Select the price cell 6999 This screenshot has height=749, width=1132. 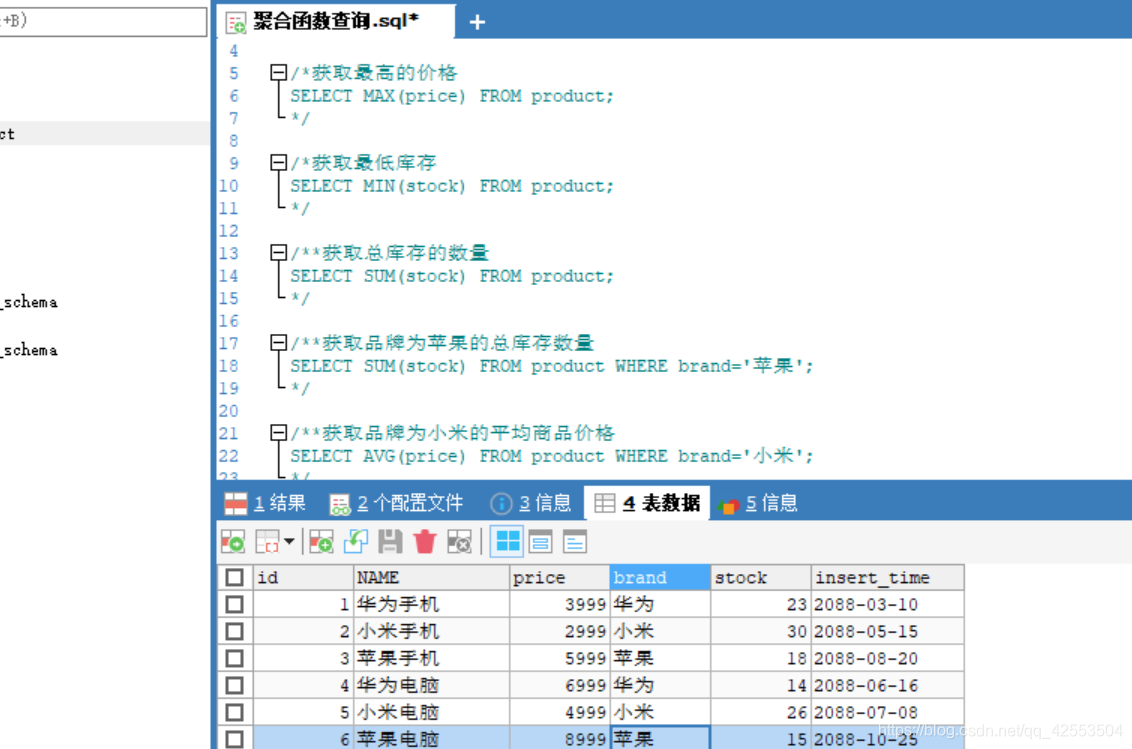560,685
